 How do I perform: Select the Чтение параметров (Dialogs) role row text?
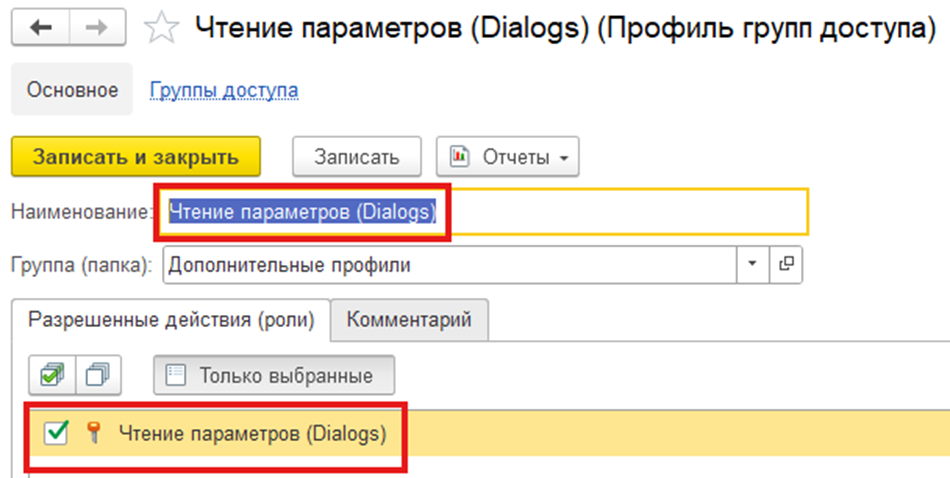[x=252, y=433]
